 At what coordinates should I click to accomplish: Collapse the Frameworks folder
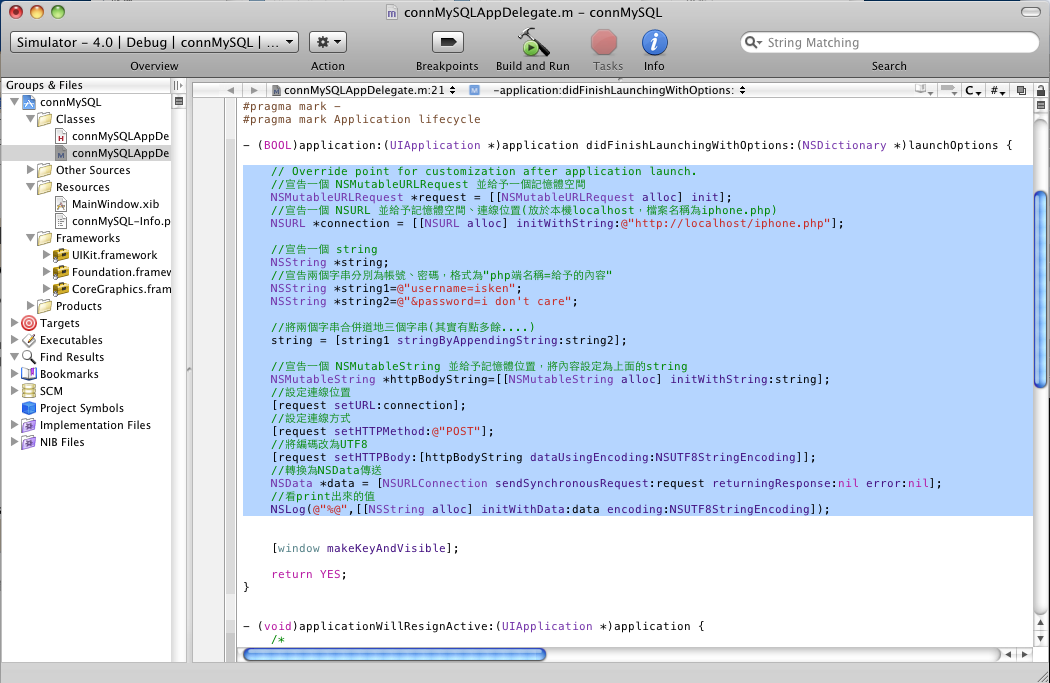pos(30,238)
